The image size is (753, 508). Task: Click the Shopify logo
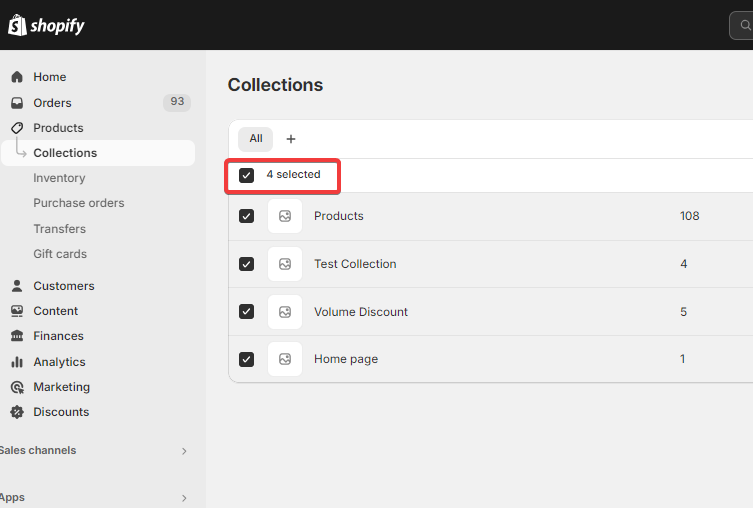tap(46, 25)
